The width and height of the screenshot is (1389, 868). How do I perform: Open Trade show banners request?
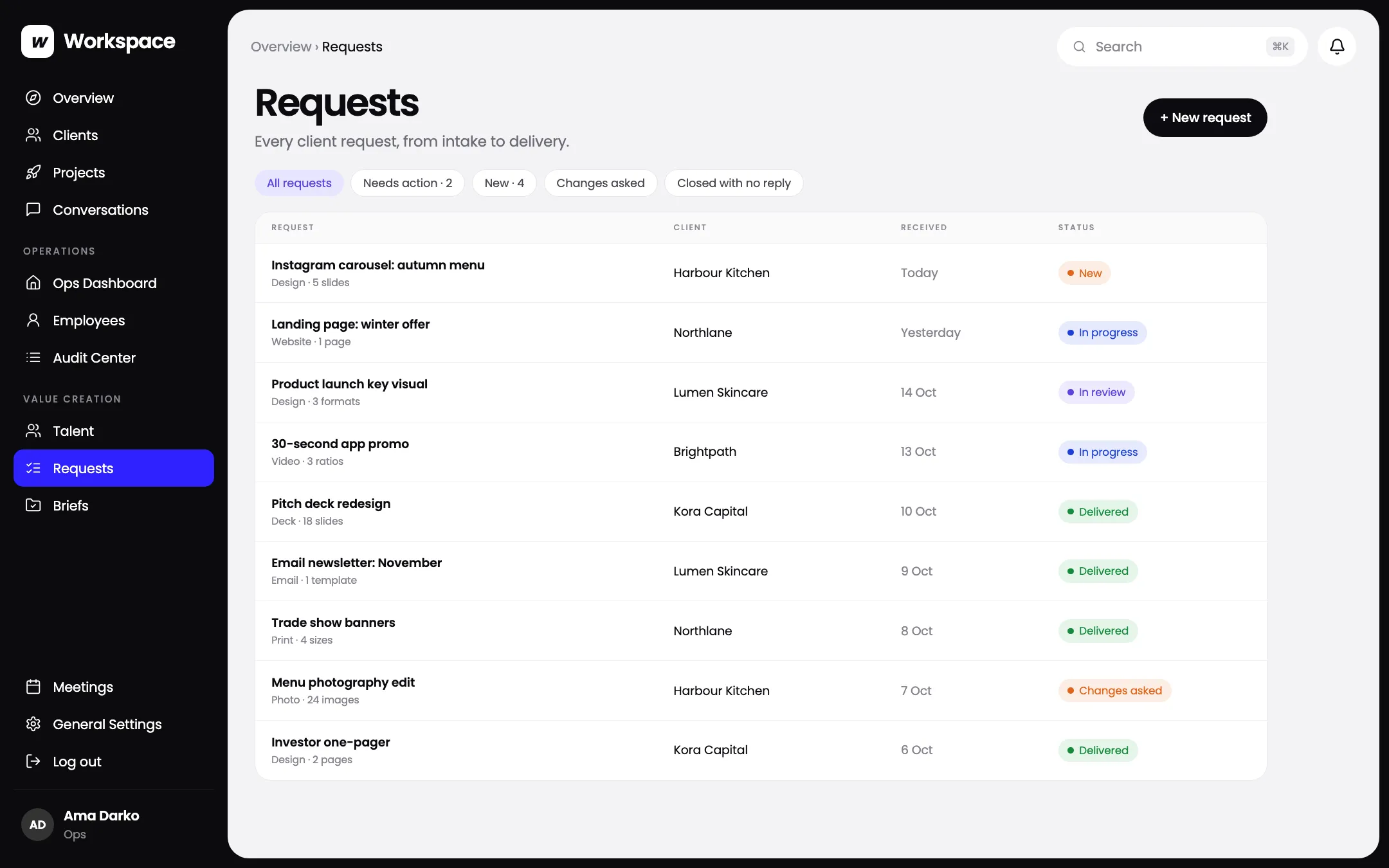pos(761,631)
